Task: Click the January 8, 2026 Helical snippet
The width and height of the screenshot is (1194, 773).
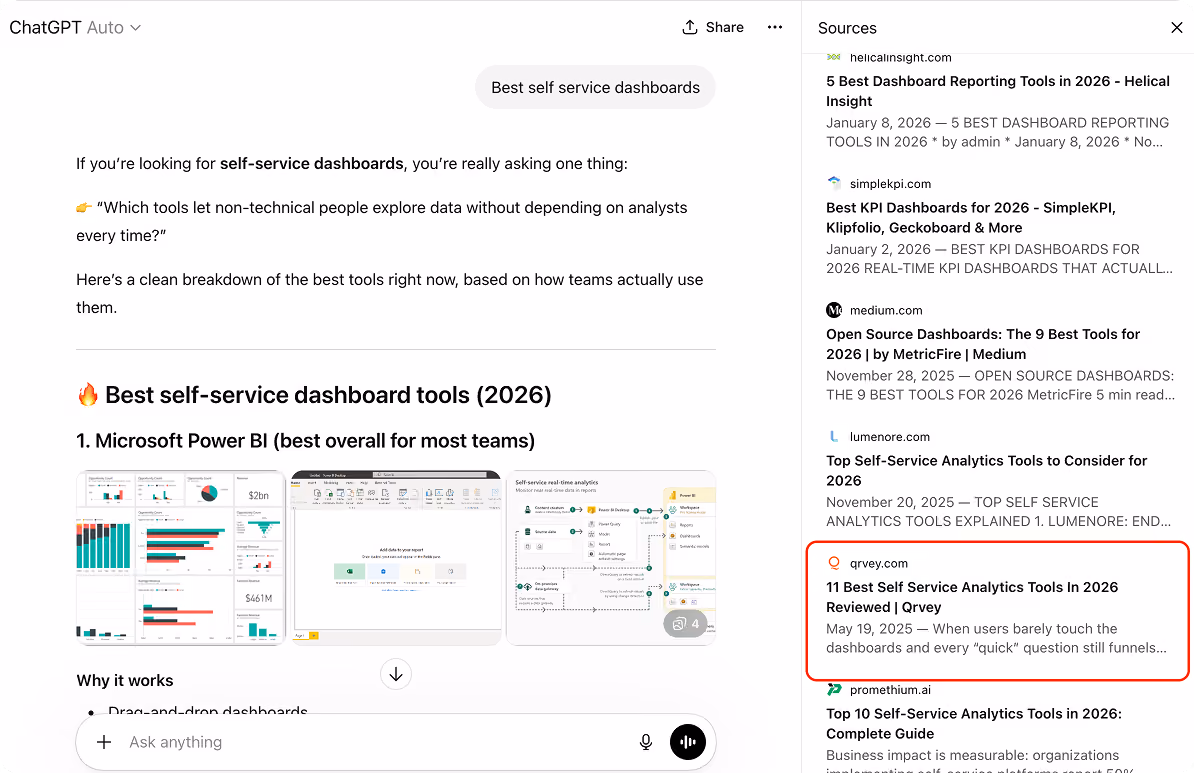Action: pyautogui.click(x=997, y=133)
